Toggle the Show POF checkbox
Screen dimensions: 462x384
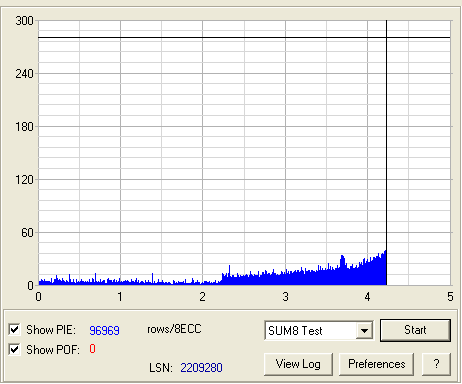click(14, 349)
